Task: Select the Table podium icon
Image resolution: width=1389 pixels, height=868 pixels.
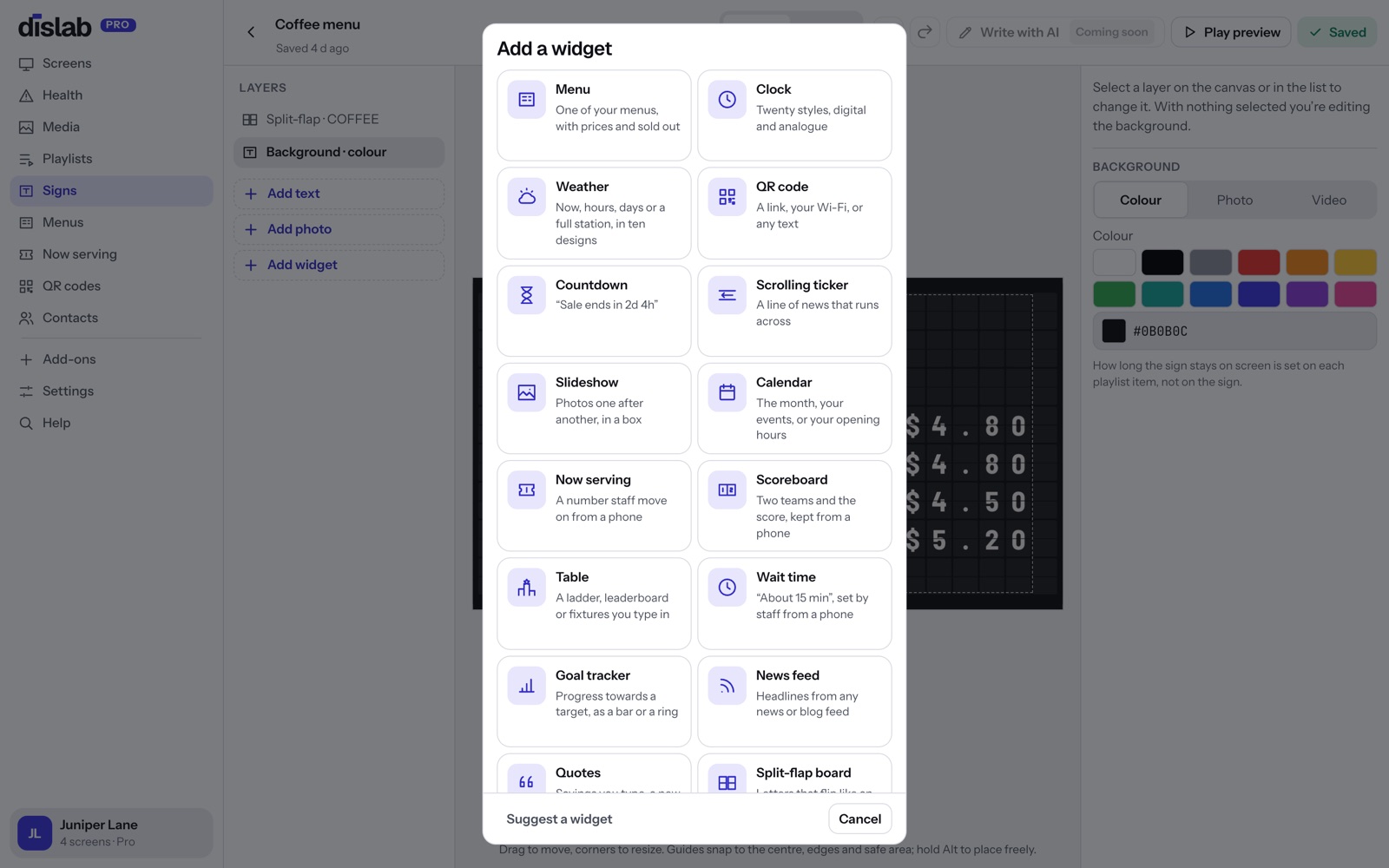Action: point(527,588)
